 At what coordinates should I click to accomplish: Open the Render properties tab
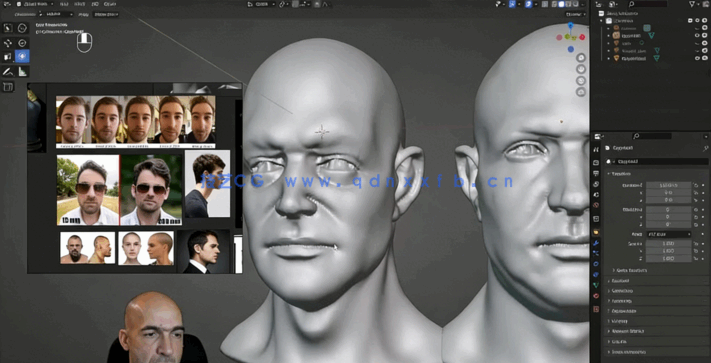[596, 162]
